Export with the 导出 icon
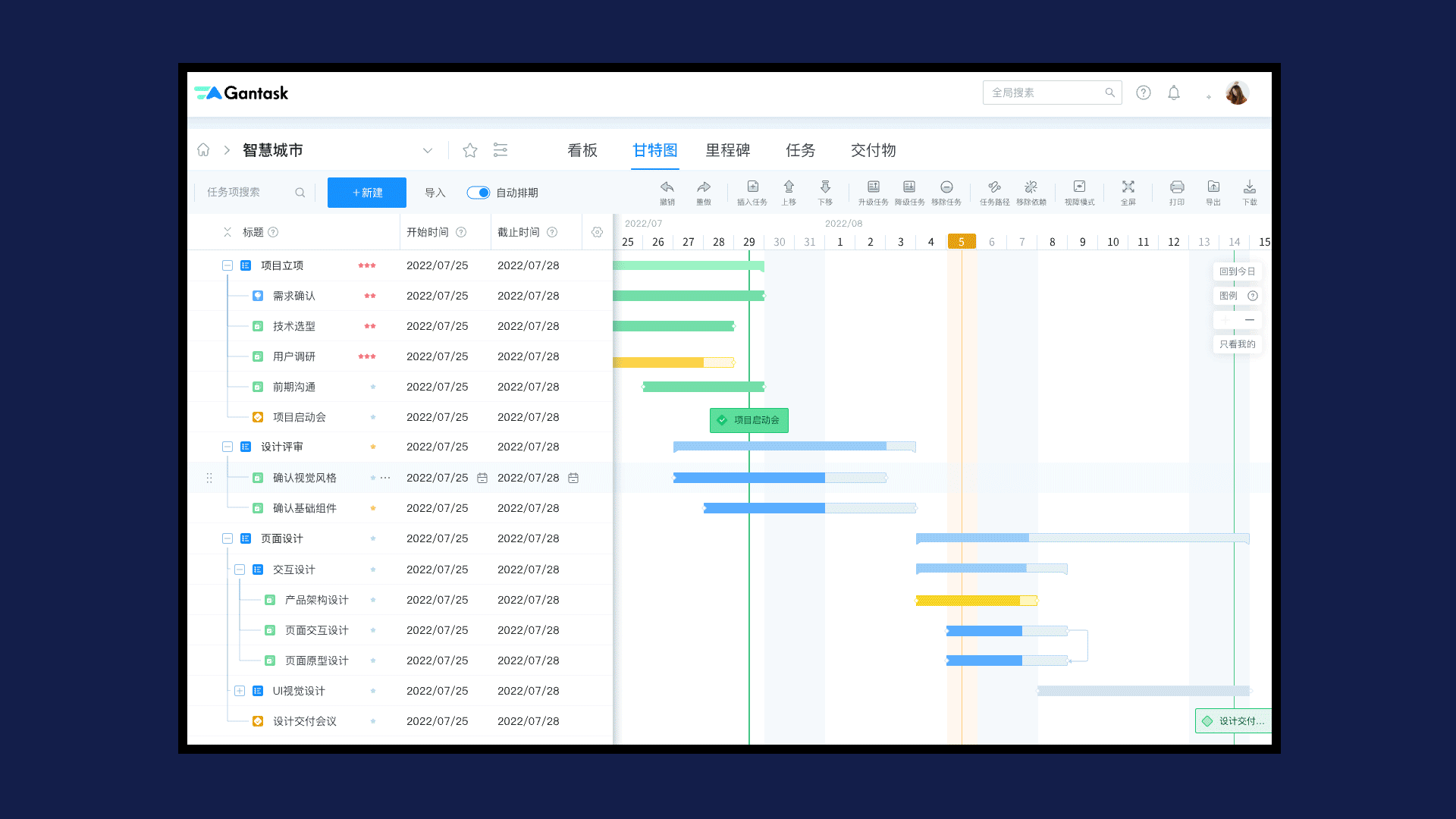This screenshot has height=819, width=1456. pyautogui.click(x=1213, y=187)
